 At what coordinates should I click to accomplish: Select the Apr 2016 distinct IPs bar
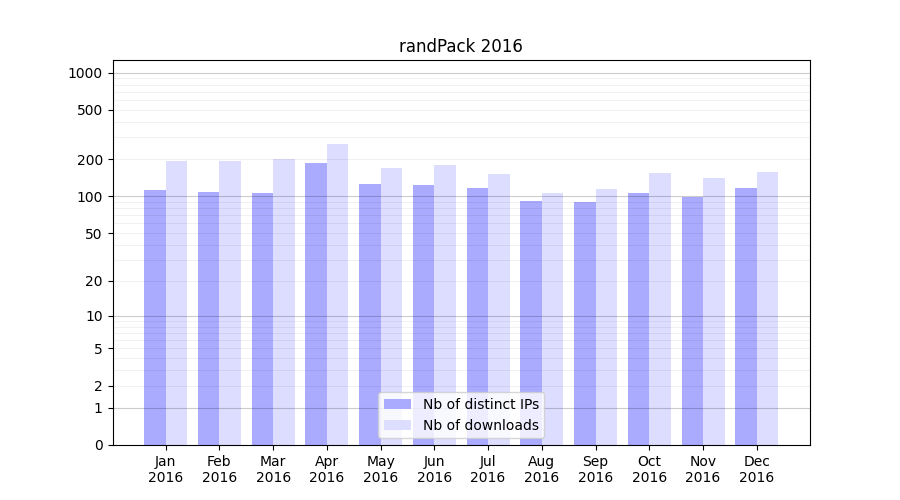pos(316,304)
